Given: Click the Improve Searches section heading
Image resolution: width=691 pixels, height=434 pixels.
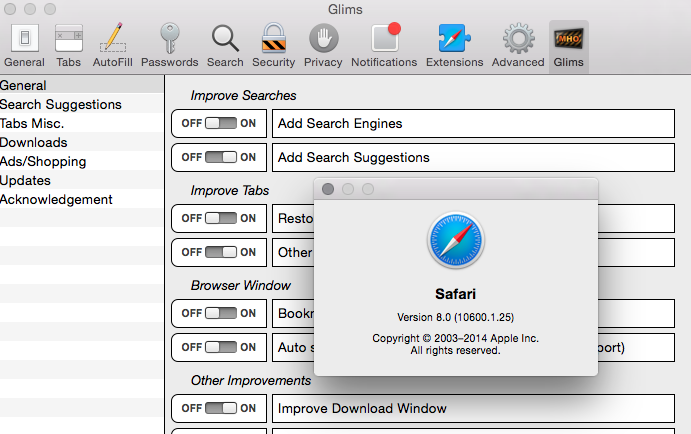Looking at the screenshot, I should 243,96.
